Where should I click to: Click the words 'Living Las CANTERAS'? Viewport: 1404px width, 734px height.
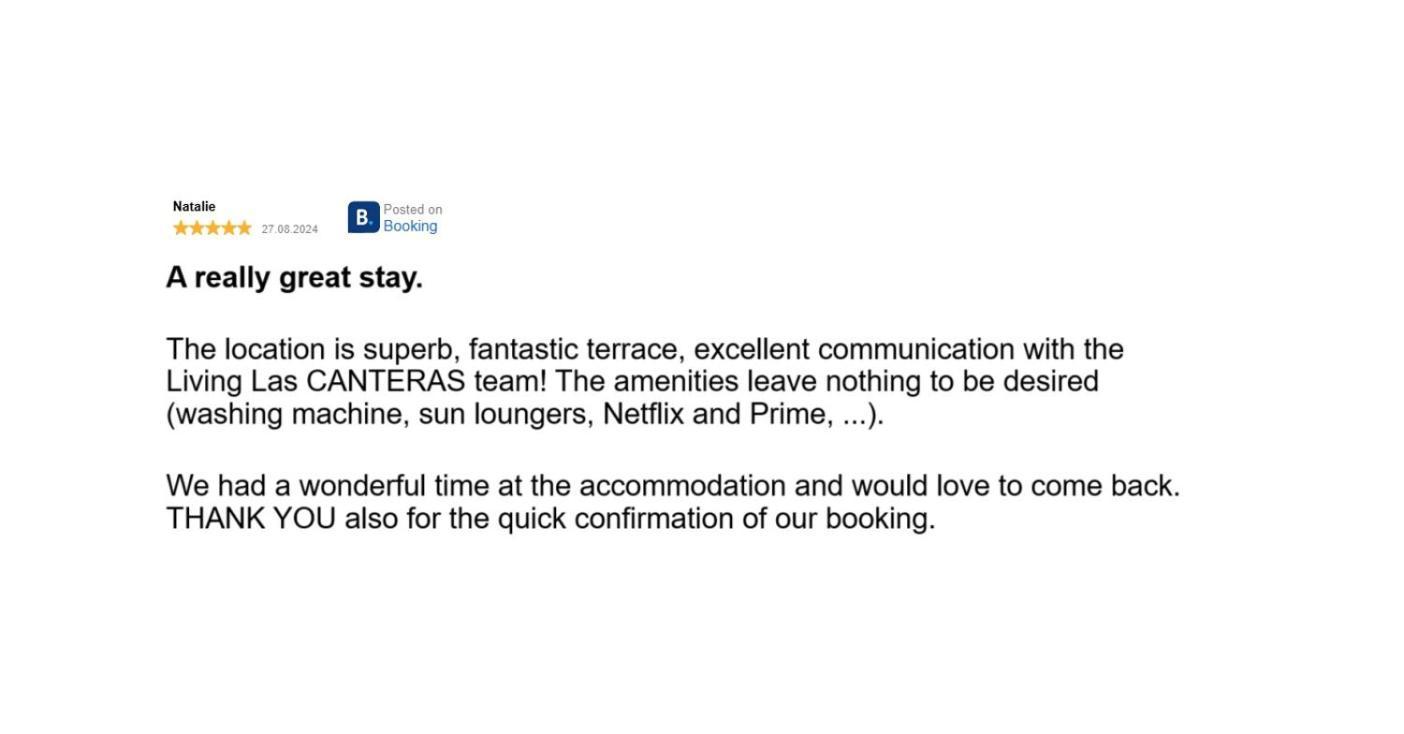pos(316,381)
